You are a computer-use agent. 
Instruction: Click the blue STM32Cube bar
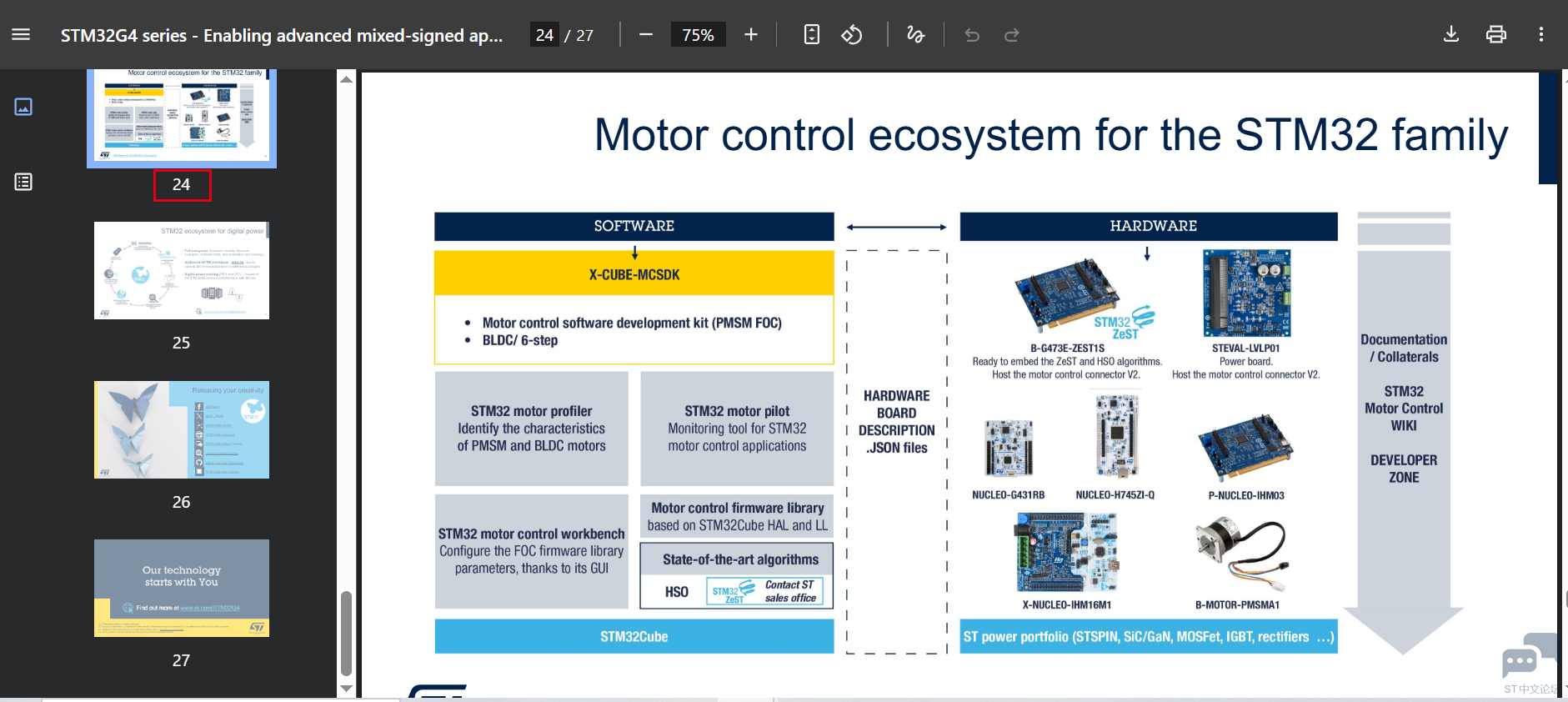click(634, 636)
